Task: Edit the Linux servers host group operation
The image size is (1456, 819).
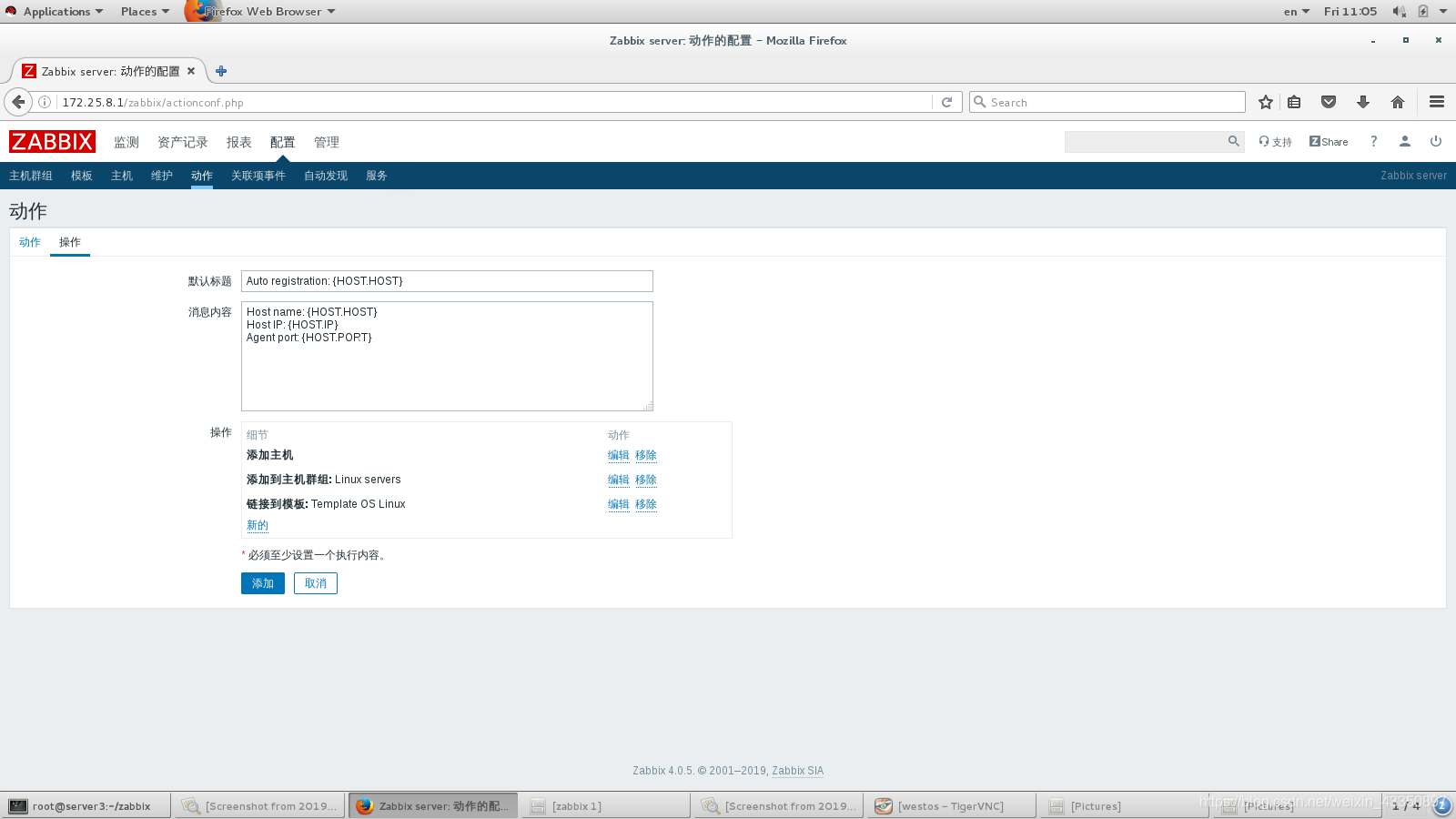Action: point(619,480)
